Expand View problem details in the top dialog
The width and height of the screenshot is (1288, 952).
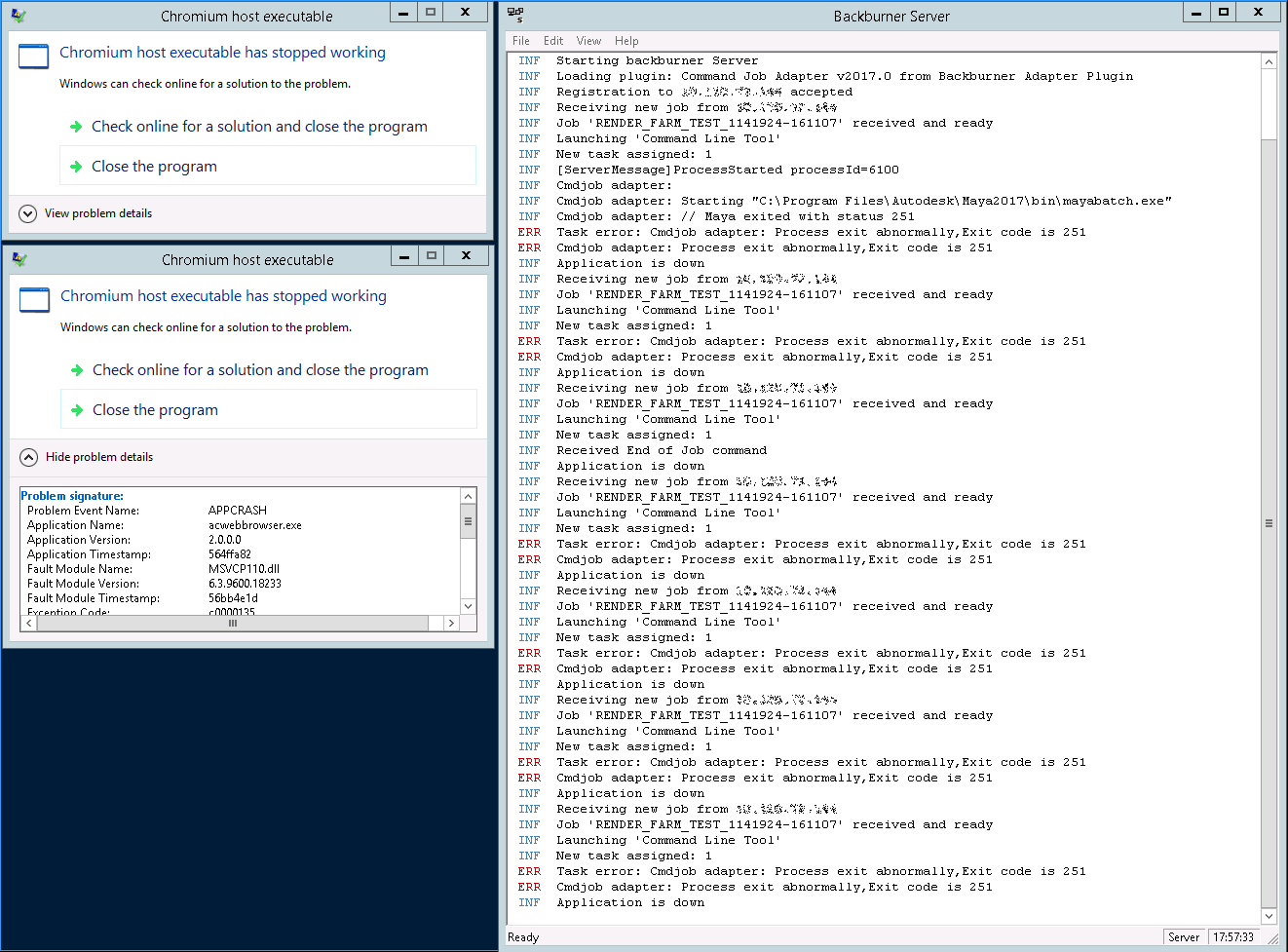(x=86, y=213)
